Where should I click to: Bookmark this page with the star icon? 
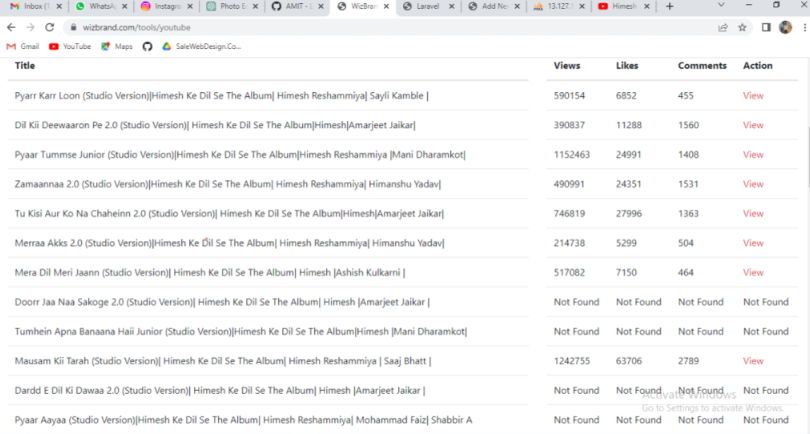click(x=742, y=27)
